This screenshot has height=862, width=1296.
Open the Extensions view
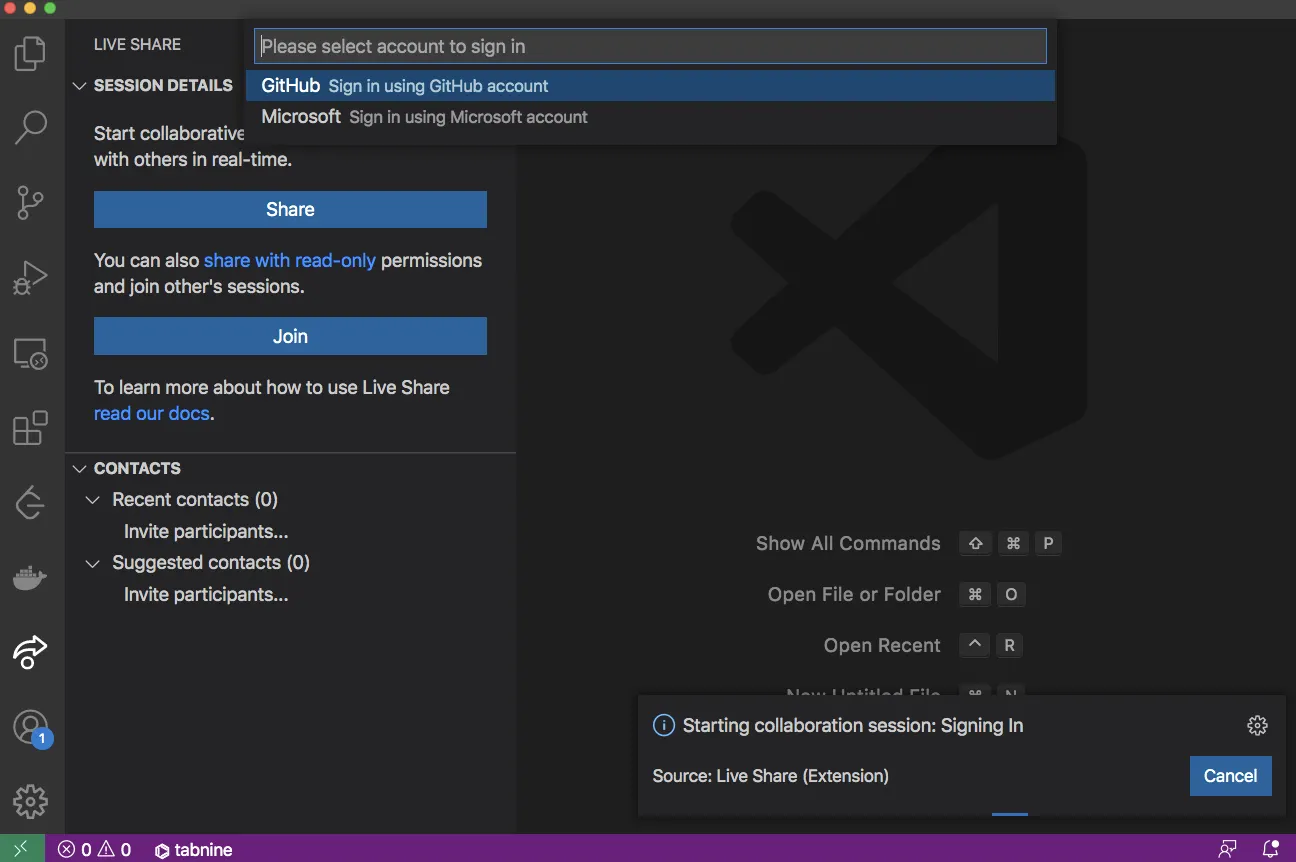coord(31,428)
